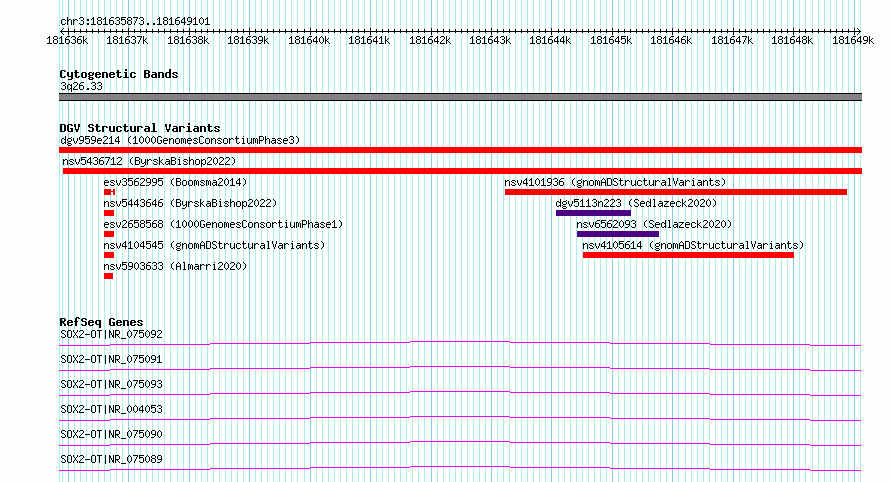Click the Cytogenetic Bands track title
Image resolution: width=890 pixels, height=482 pixels.
[119, 74]
